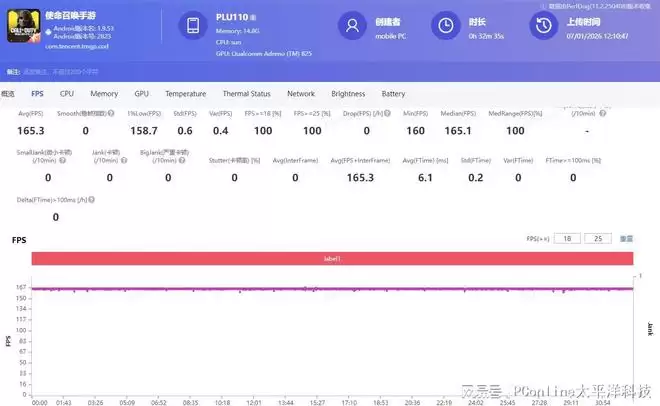
Task: Open the Memory tab
Action: pyautogui.click(x=104, y=94)
